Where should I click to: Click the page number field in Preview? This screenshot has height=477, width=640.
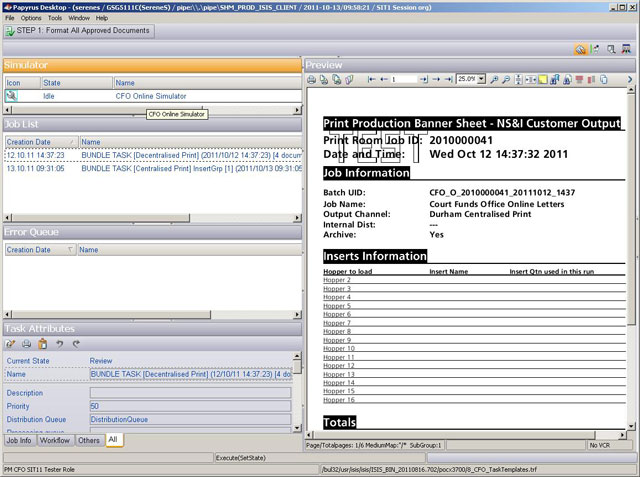pos(403,80)
